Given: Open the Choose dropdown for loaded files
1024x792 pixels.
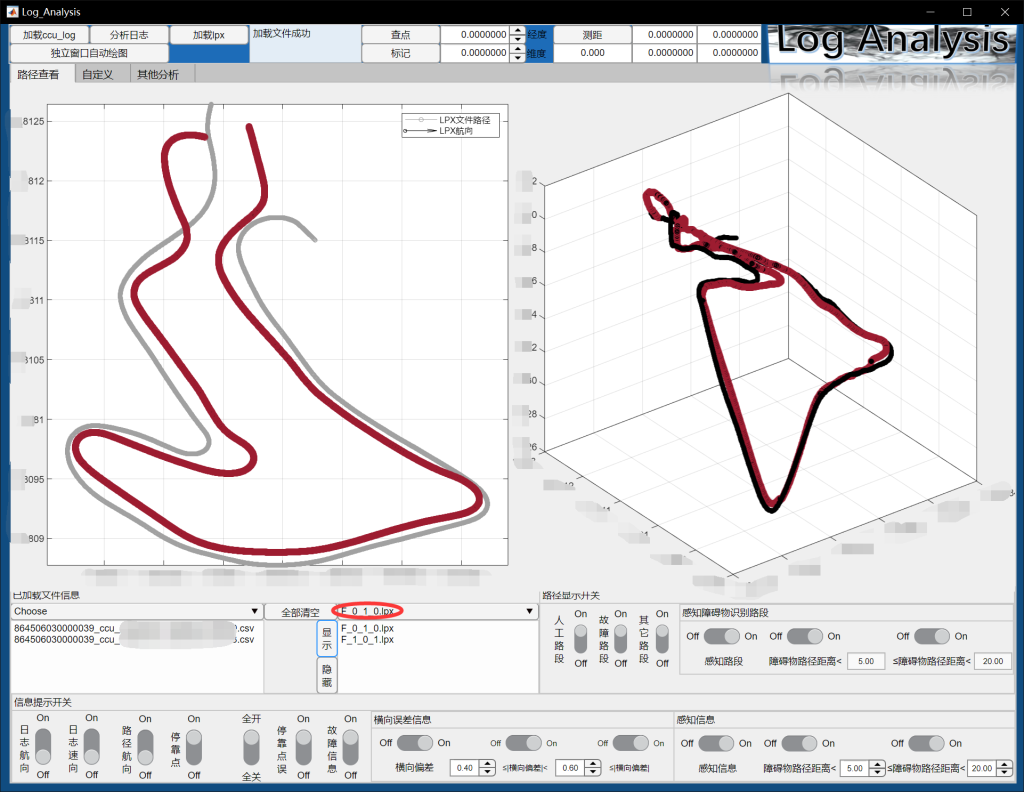Looking at the screenshot, I should [x=135, y=611].
